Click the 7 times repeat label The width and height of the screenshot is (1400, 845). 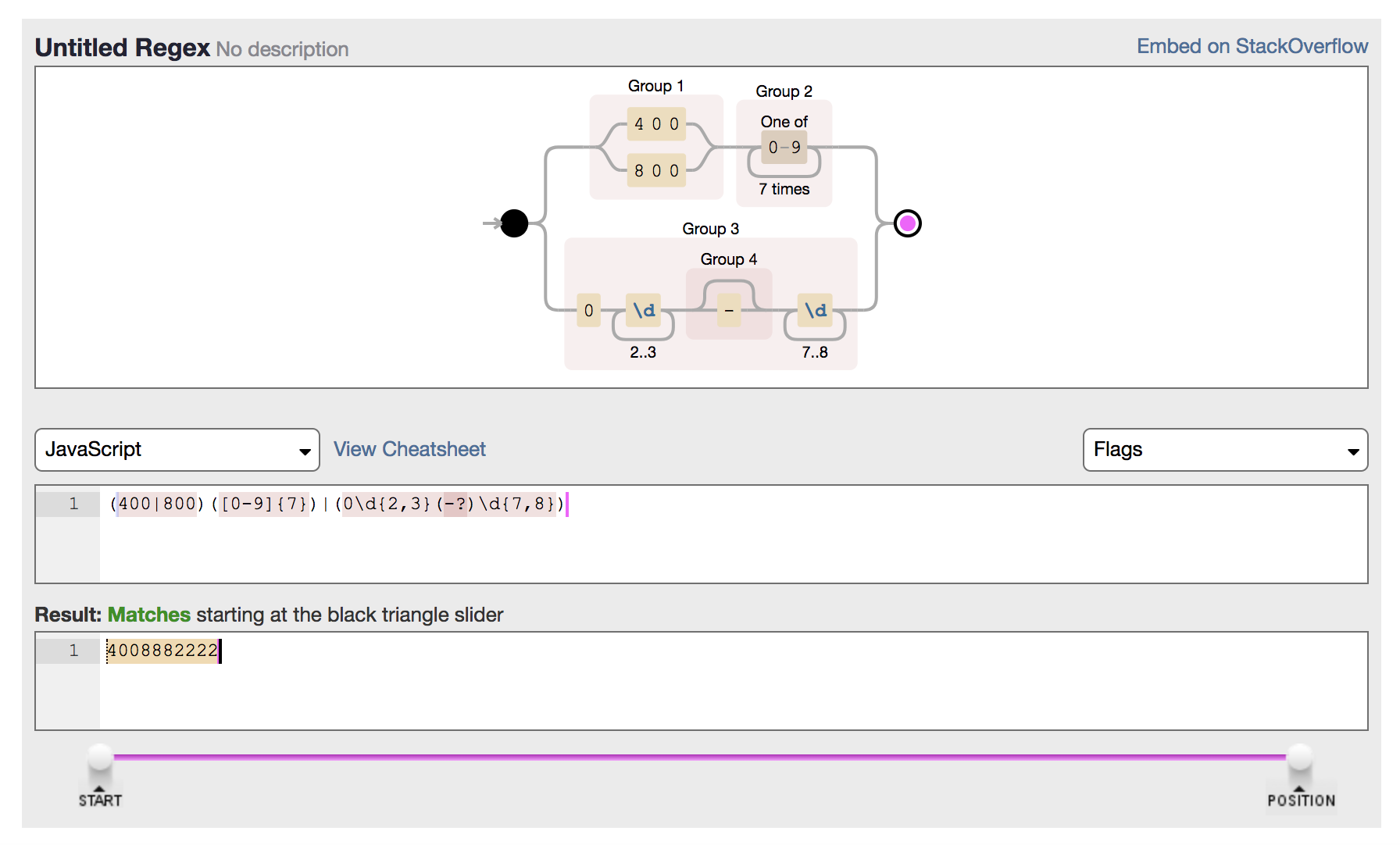(784, 189)
